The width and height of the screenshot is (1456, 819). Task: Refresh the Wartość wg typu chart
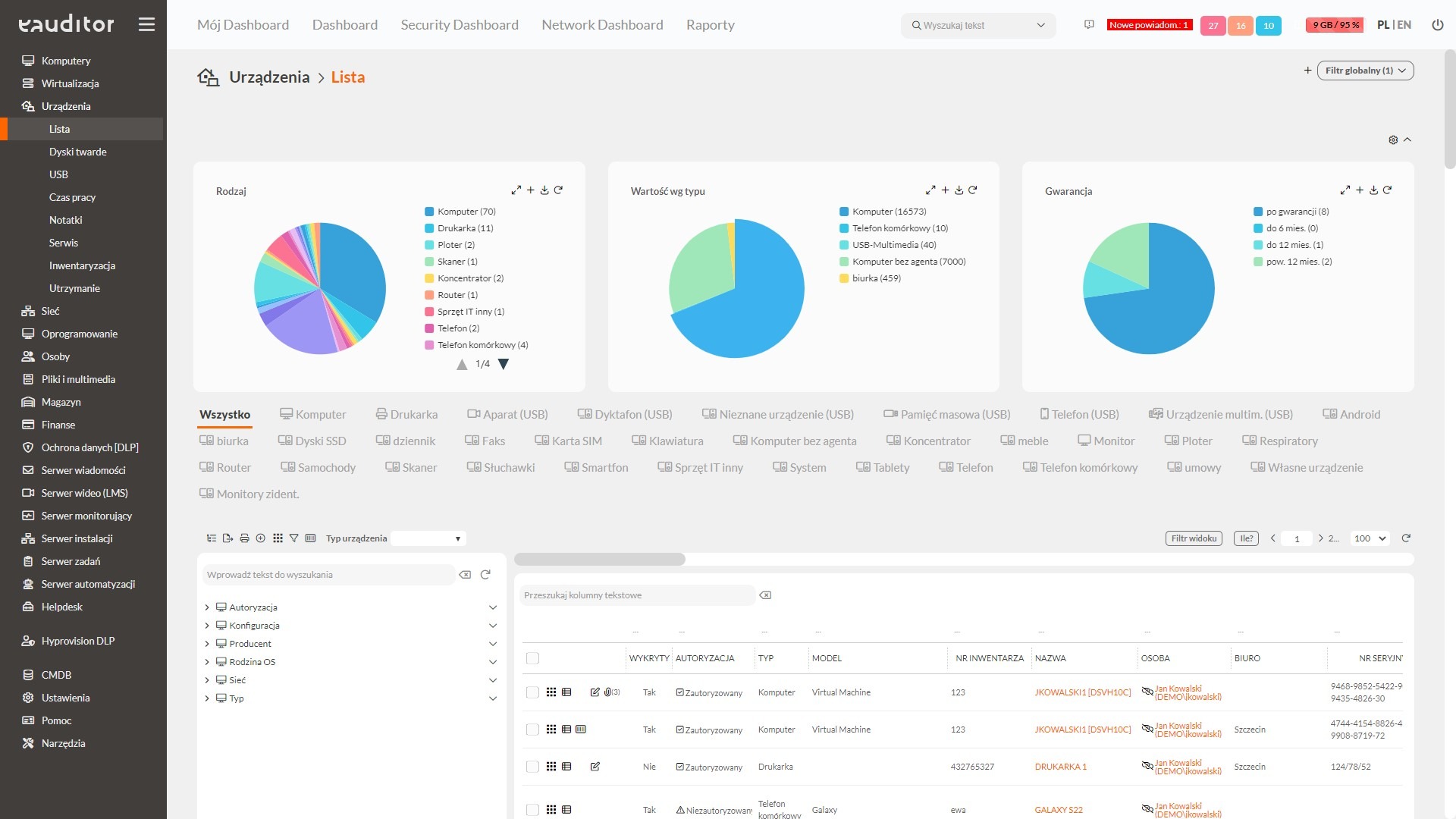pos(972,190)
